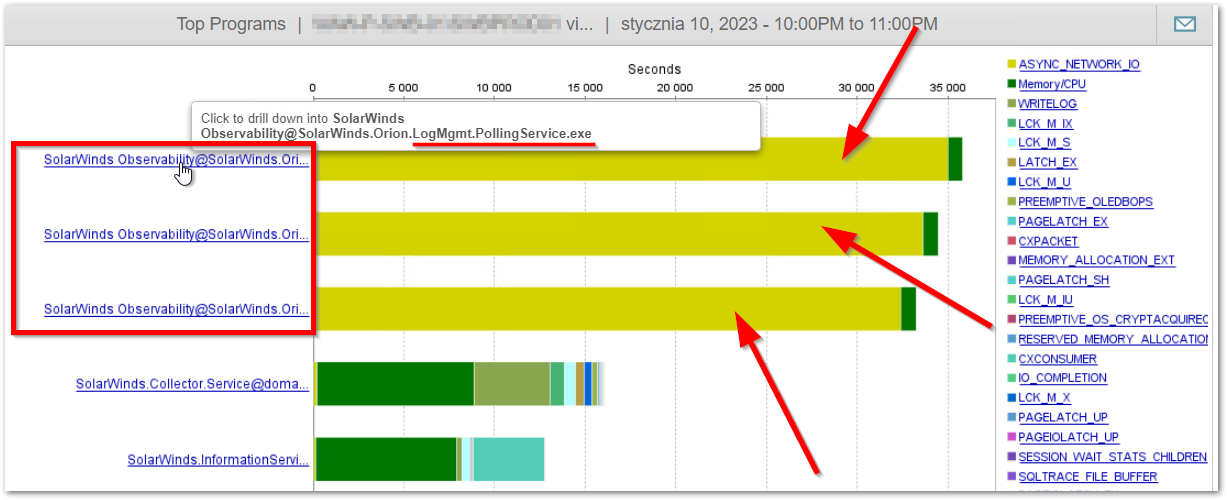This screenshot has width=1227, height=500.
Task: Click InformationService bar's dark green Memory/CPU segment
Action: [386, 460]
